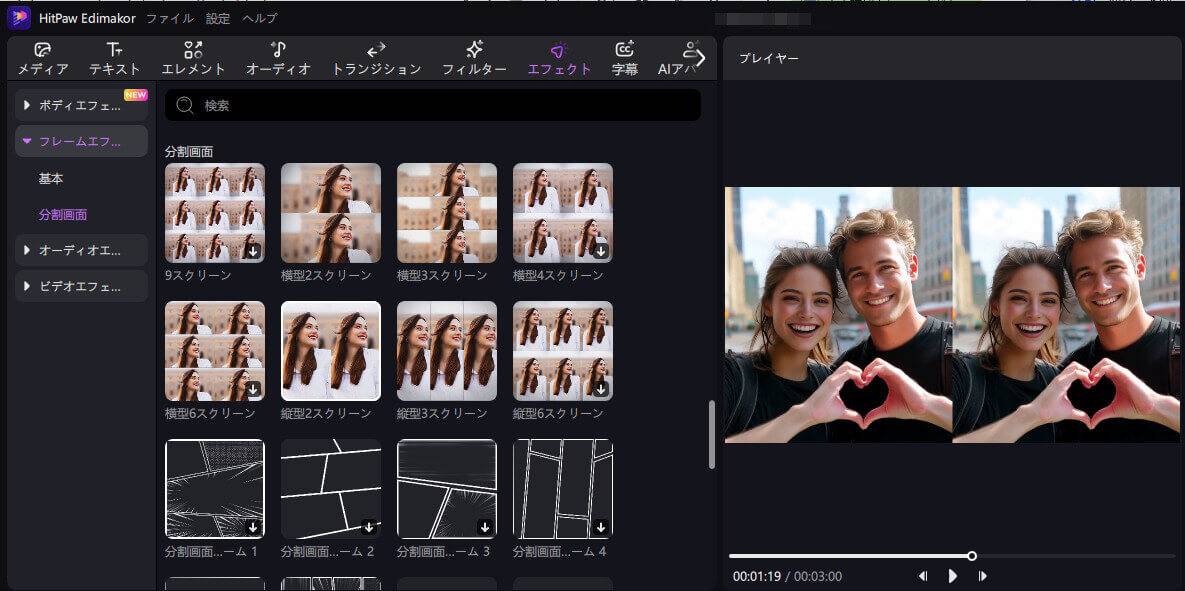This screenshot has width=1185, height=591.
Task: Click the player progress slider handle
Action: (972, 556)
